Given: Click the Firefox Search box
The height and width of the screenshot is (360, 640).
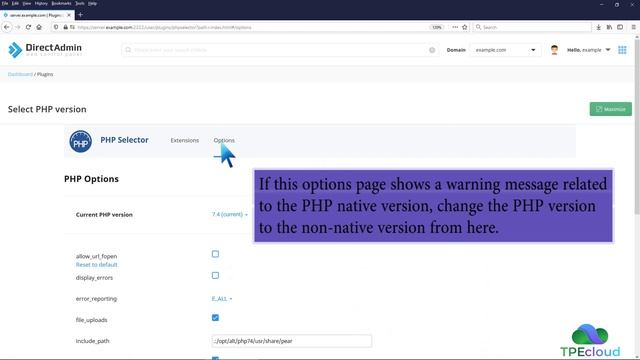Looking at the screenshot, I should pos(532,27).
